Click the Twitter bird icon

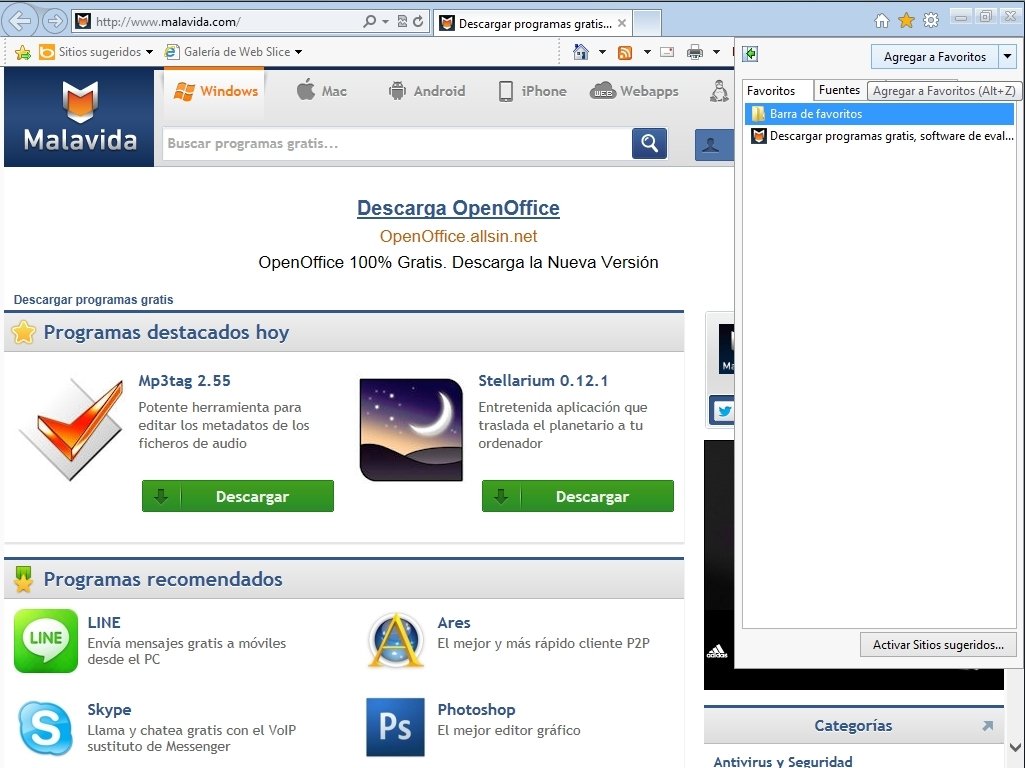click(x=723, y=411)
